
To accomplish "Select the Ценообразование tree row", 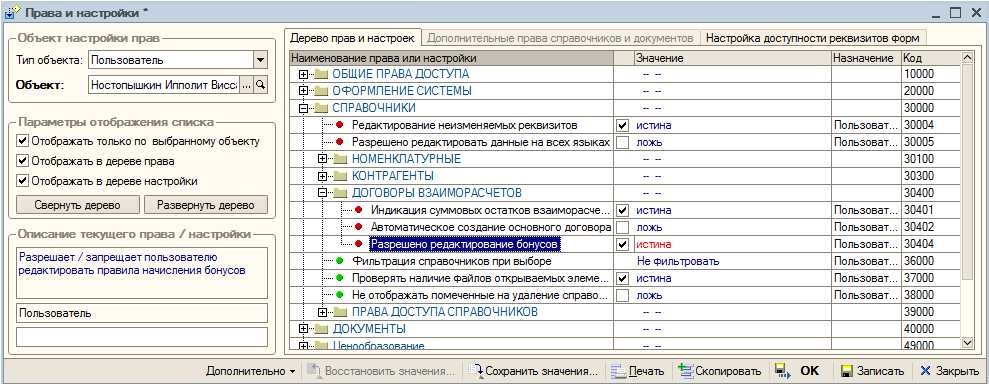I will [x=624, y=346].
